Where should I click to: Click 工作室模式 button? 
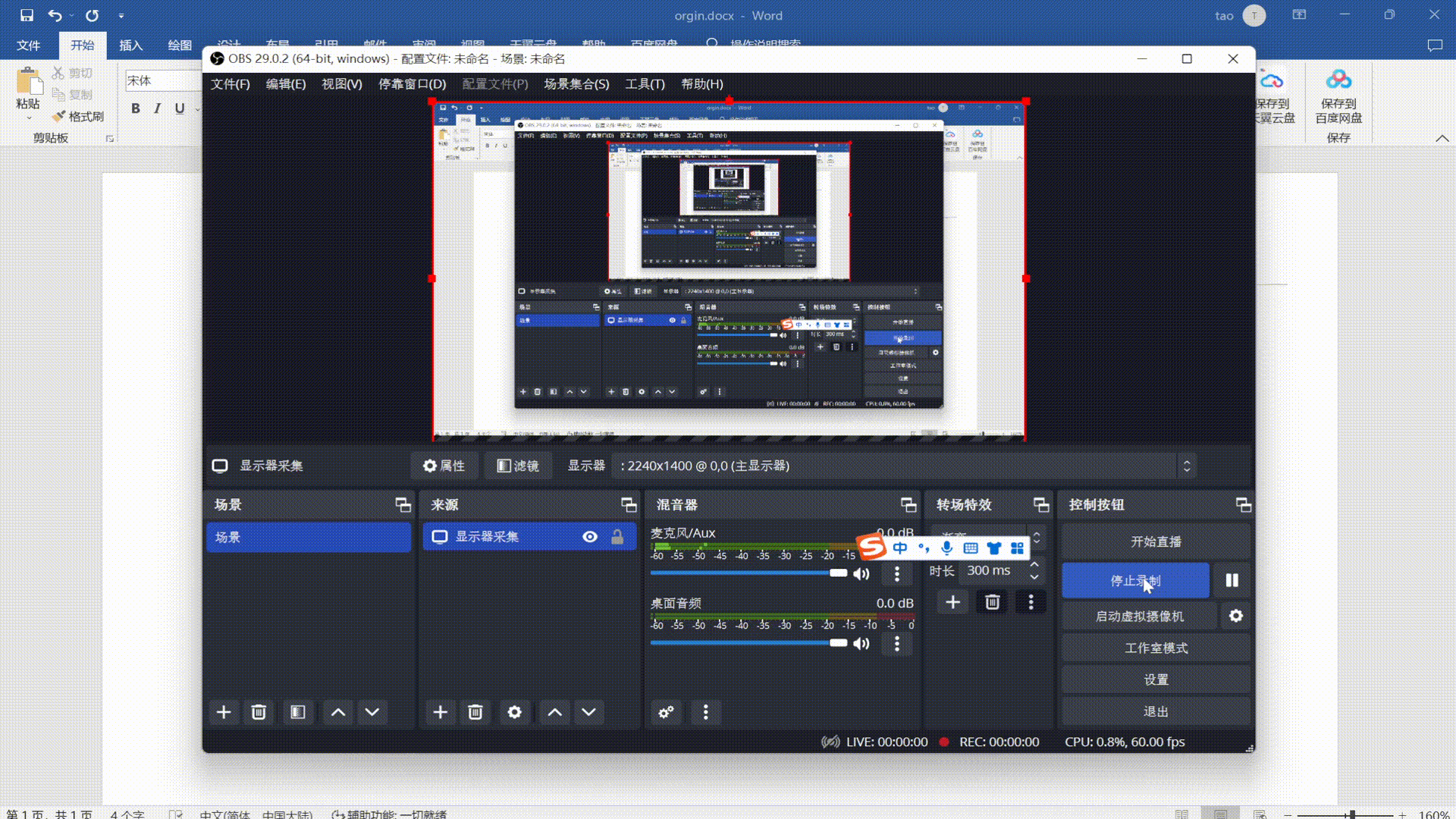click(1156, 648)
